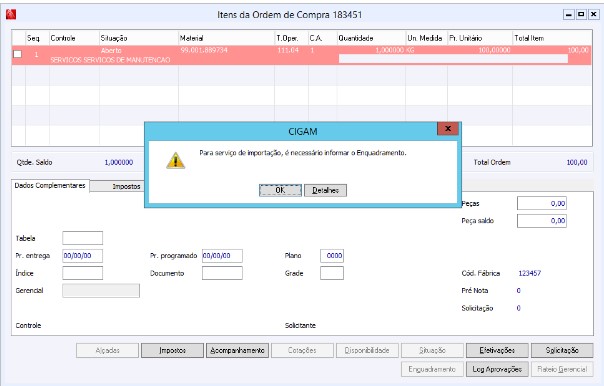Click the Pr. Unitário column header
604x386 pixels.
(480, 38)
